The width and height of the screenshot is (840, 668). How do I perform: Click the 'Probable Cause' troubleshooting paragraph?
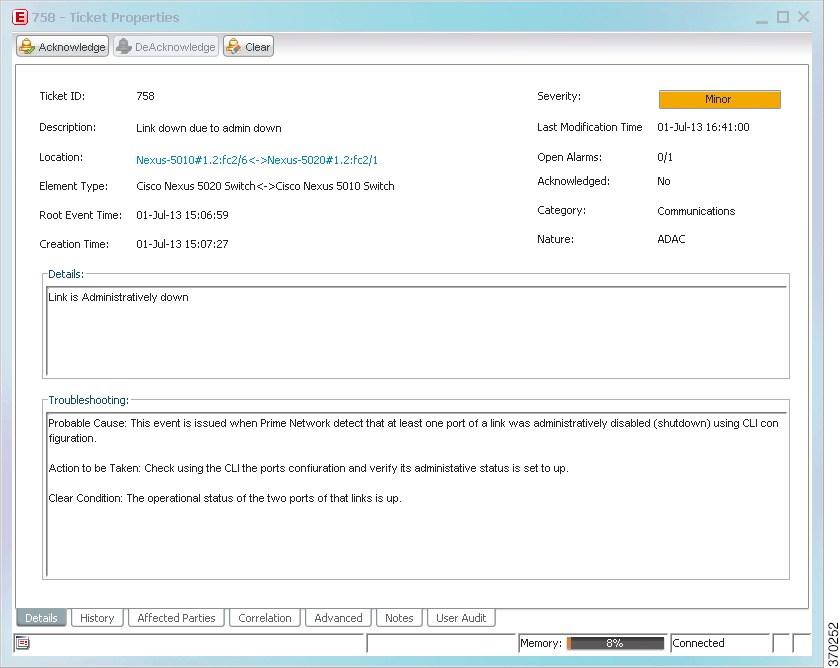tap(413, 431)
